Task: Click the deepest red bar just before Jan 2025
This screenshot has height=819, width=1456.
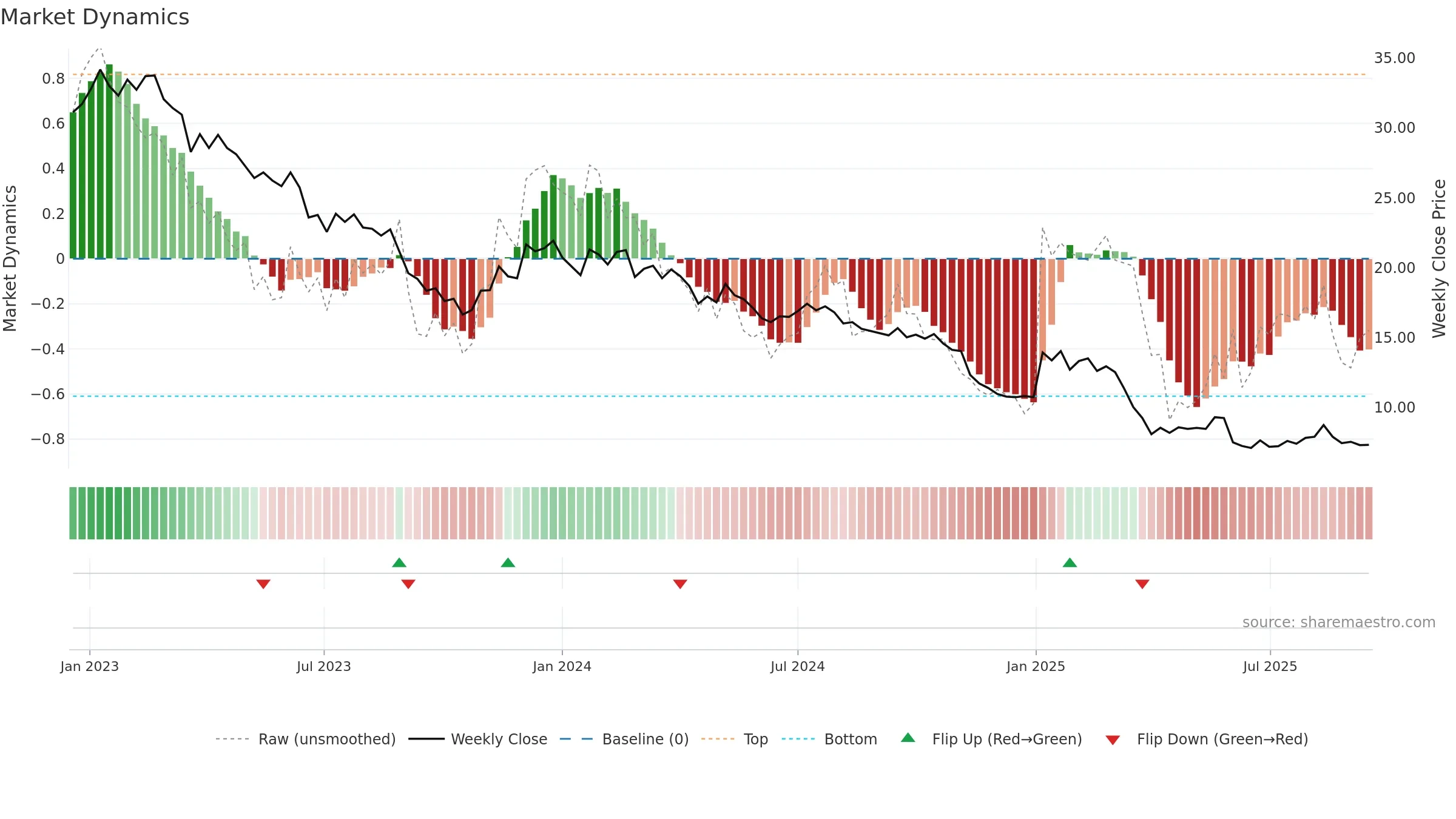Action: point(1033,331)
